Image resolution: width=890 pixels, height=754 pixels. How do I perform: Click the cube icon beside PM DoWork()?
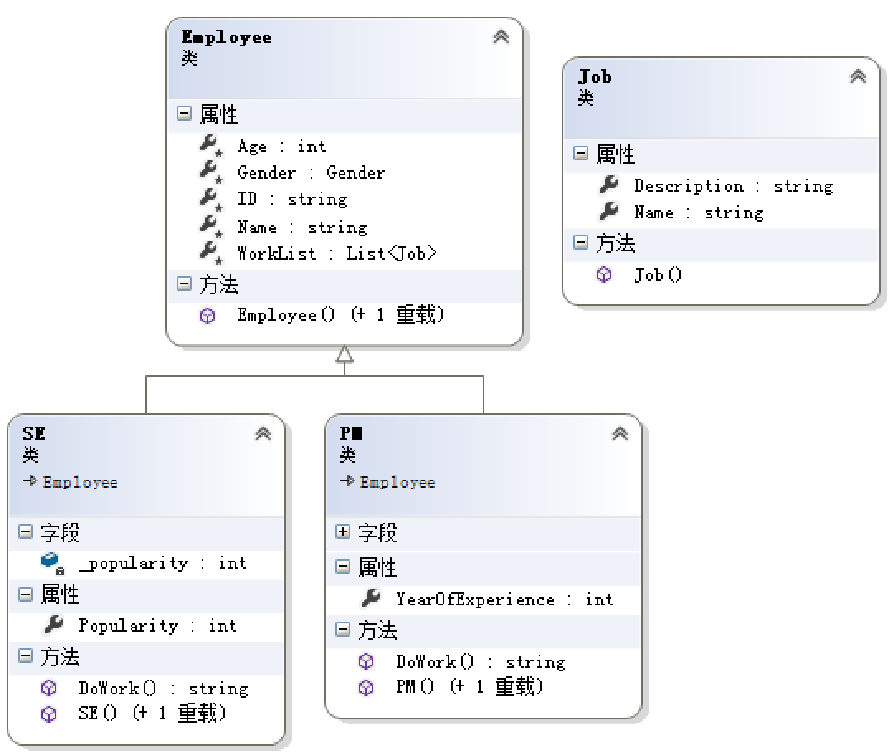tap(366, 662)
